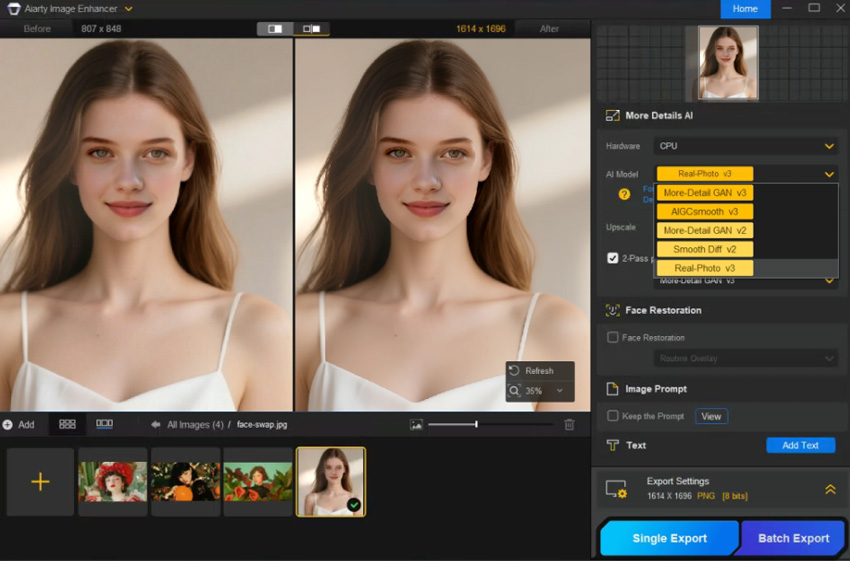Click the Single Export button
Image resolution: width=850 pixels, height=561 pixels.
(x=669, y=538)
